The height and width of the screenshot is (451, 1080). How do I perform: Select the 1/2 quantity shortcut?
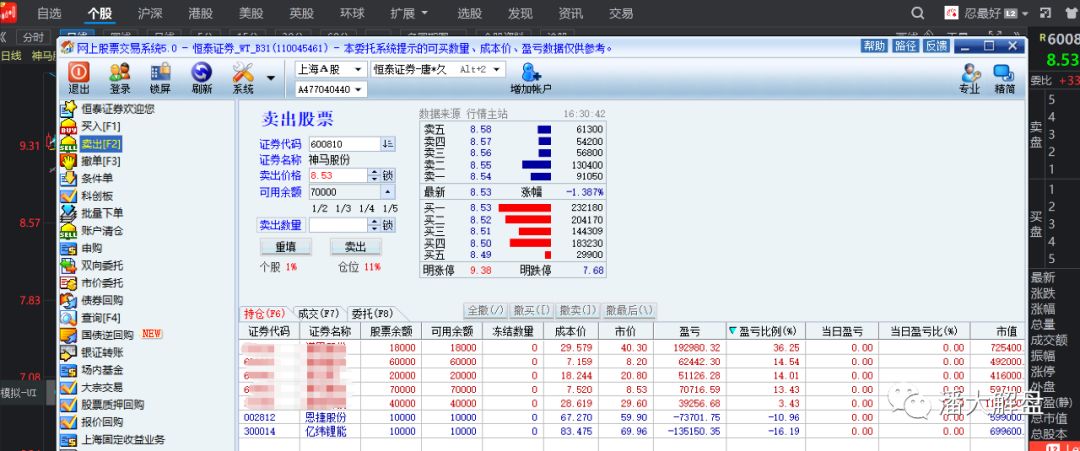tap(320, 209)
